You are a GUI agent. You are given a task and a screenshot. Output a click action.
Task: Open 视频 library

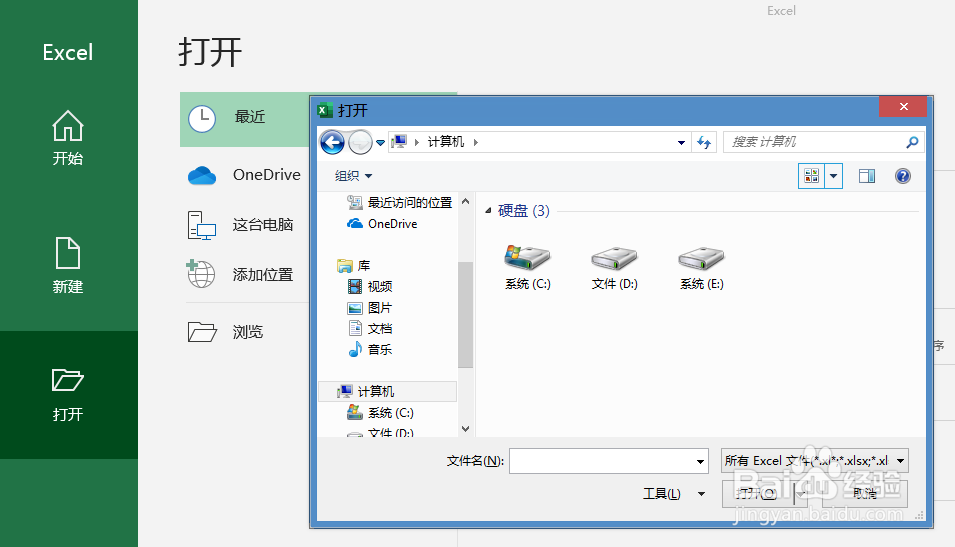pyautogui.click(x=370, y=286)
